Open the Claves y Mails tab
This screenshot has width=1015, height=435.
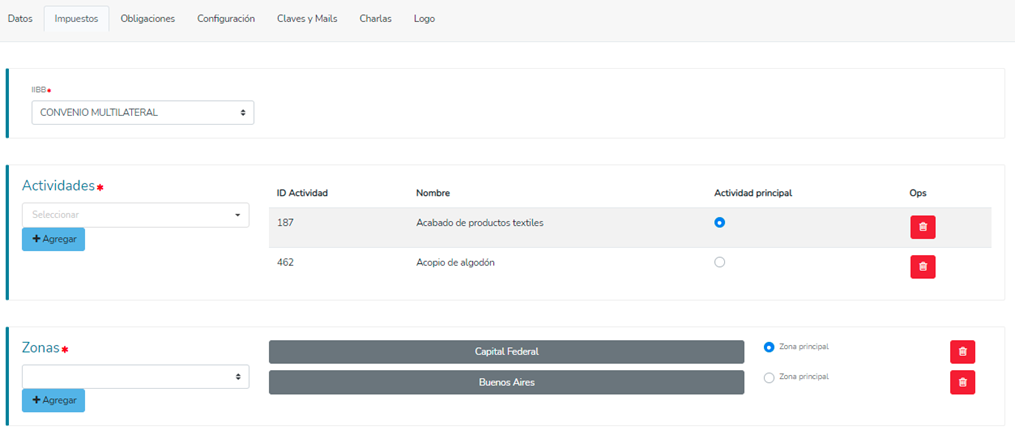[307, 19]
